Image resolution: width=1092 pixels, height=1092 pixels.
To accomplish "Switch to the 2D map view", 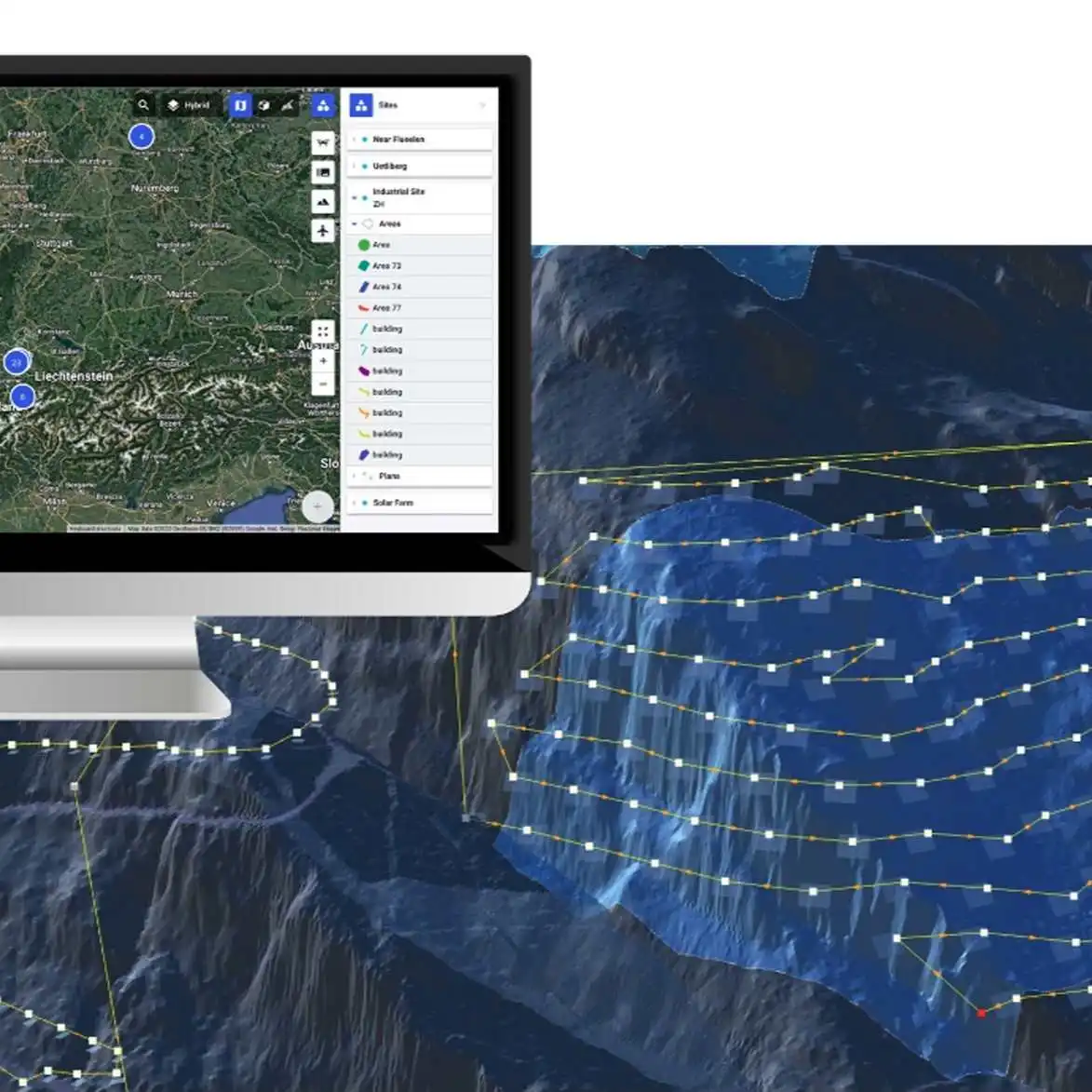I will [240, 105].
